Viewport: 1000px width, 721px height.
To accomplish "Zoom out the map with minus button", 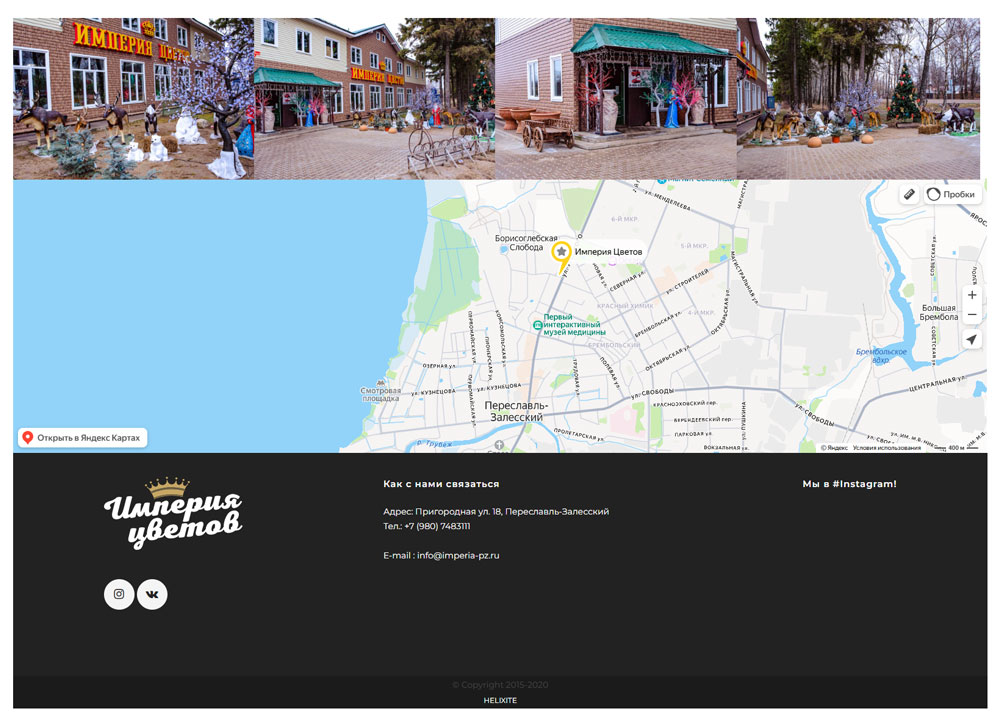I will coord(972,316).
